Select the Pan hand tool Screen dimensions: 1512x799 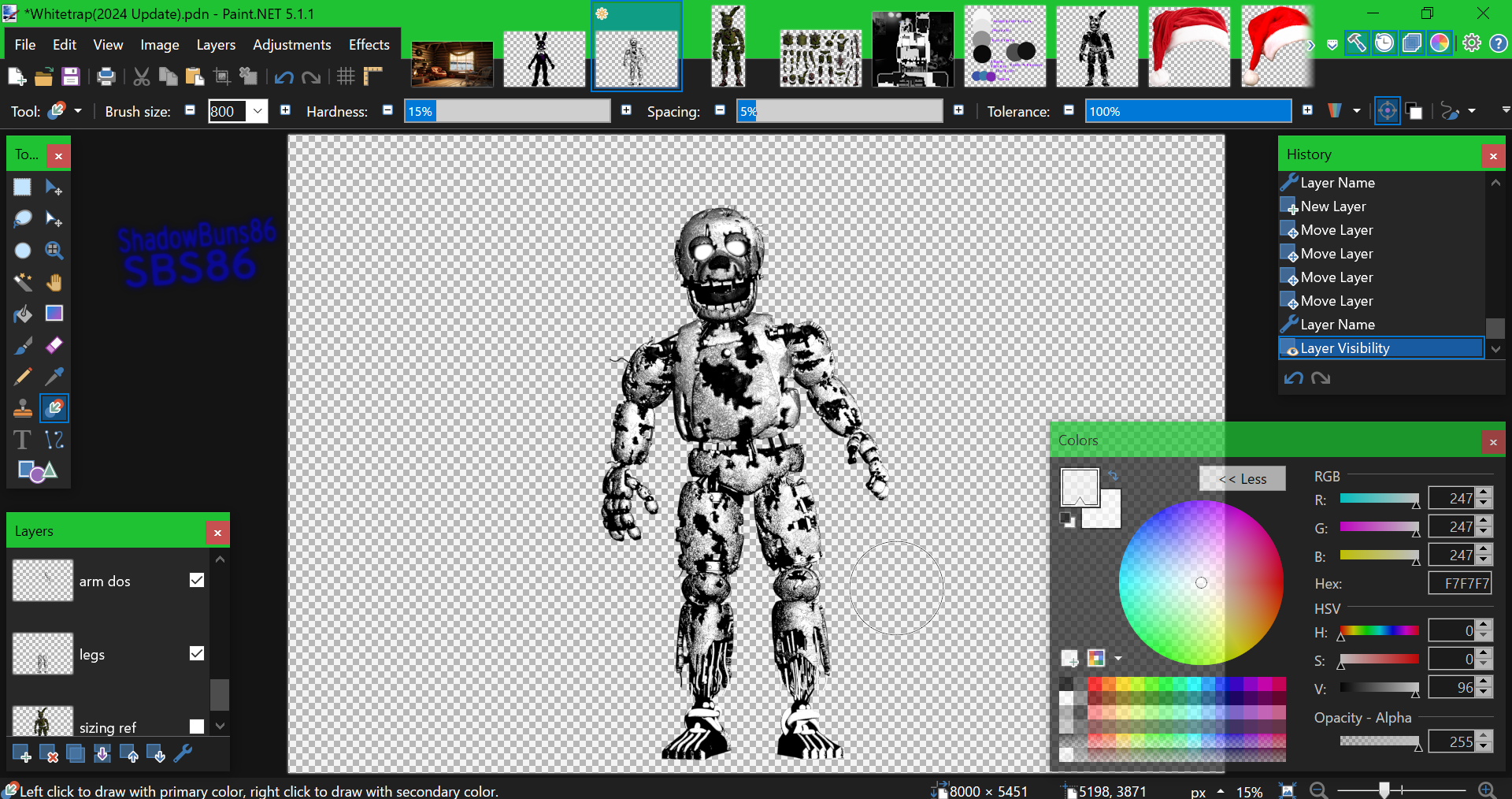tap(54, 282)
